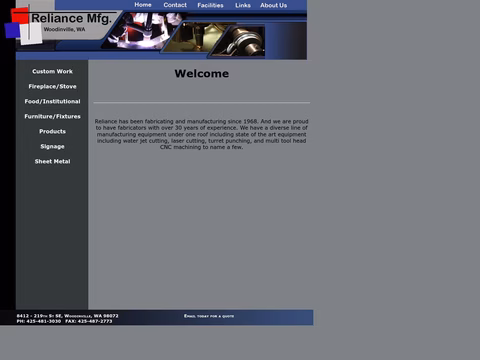This screenshot has height=360, width=480.
Task: Open the About Us page
Action: pyautogui.click(x=273, y=5)
